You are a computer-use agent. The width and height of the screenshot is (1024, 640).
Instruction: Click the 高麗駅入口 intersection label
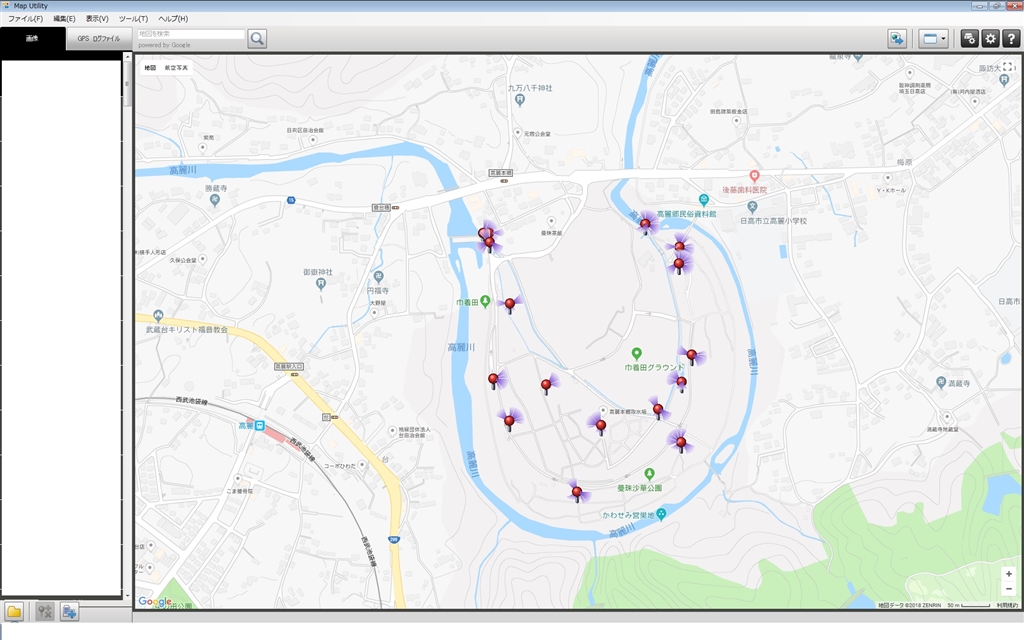289,366
